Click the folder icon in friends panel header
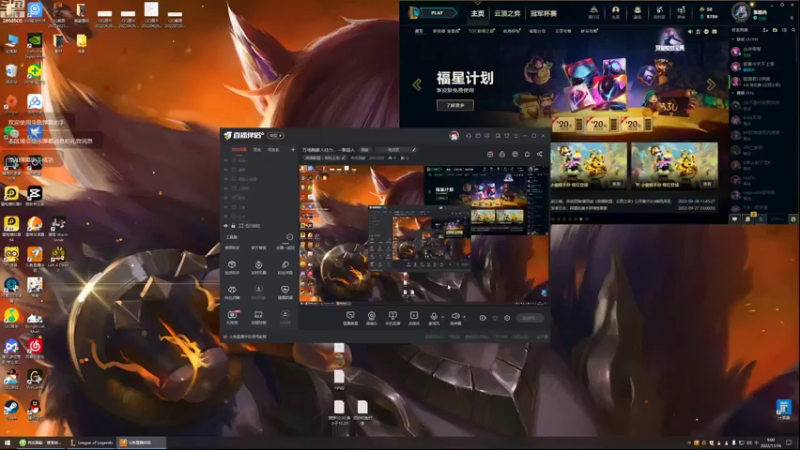The height and width of the screenshot is (450, 800). pyautogui.click(x=775, y=31)
